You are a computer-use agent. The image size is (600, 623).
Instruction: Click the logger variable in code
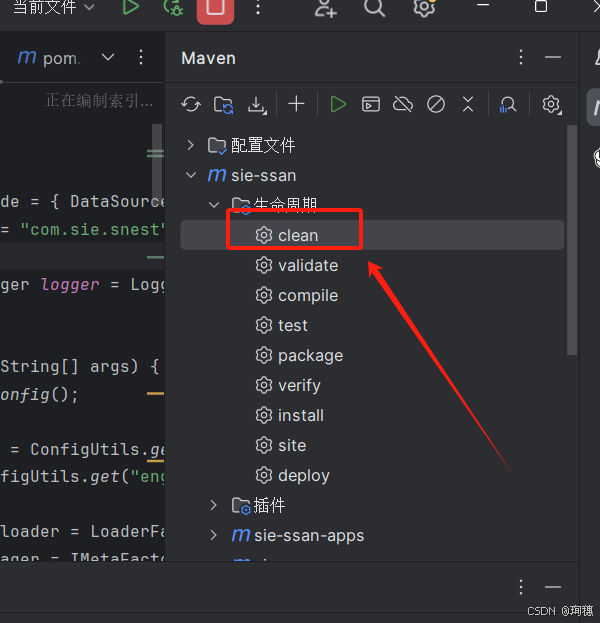coord(70,284)
